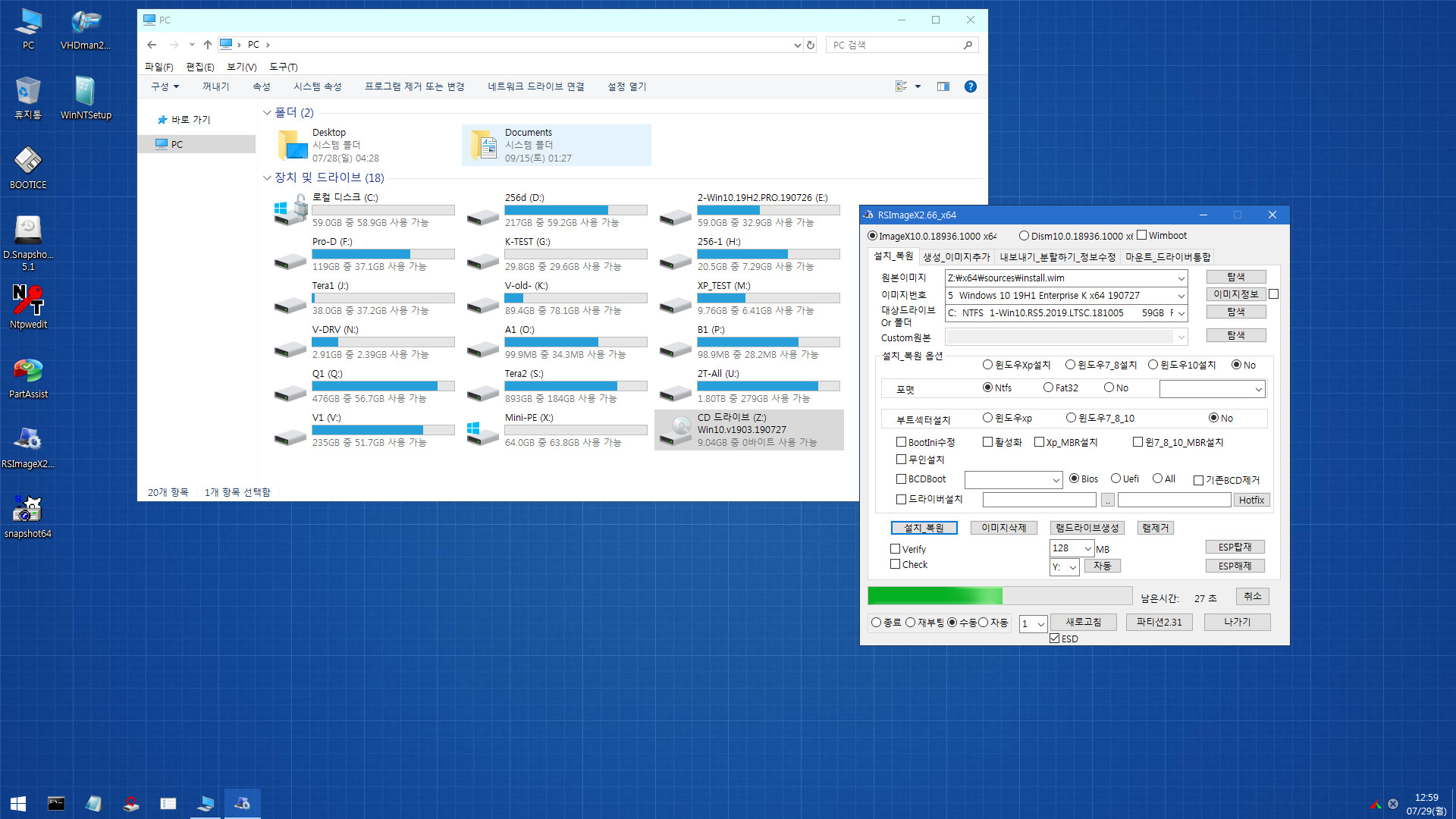Open the Ntpwedit desktop icon
1456x819 pixels.
[28, 307]
